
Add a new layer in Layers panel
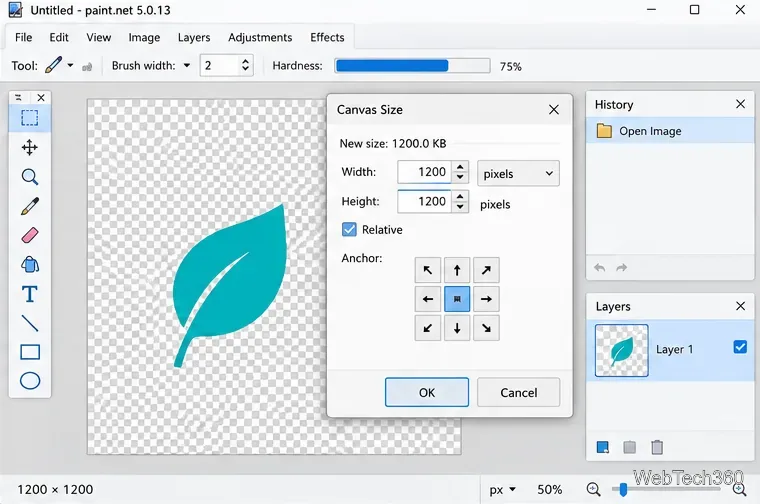(x=602, y=447)
